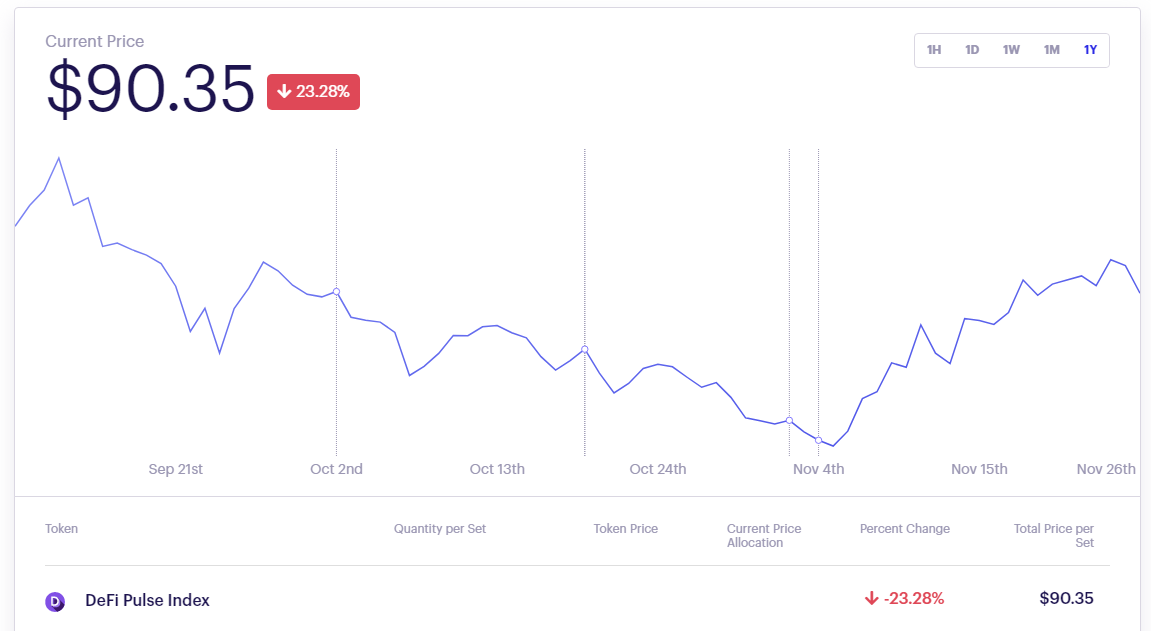Click the Nov 15th date label on the chart axis
This screenshot has width=1151, height=631.
coord(979,469)
